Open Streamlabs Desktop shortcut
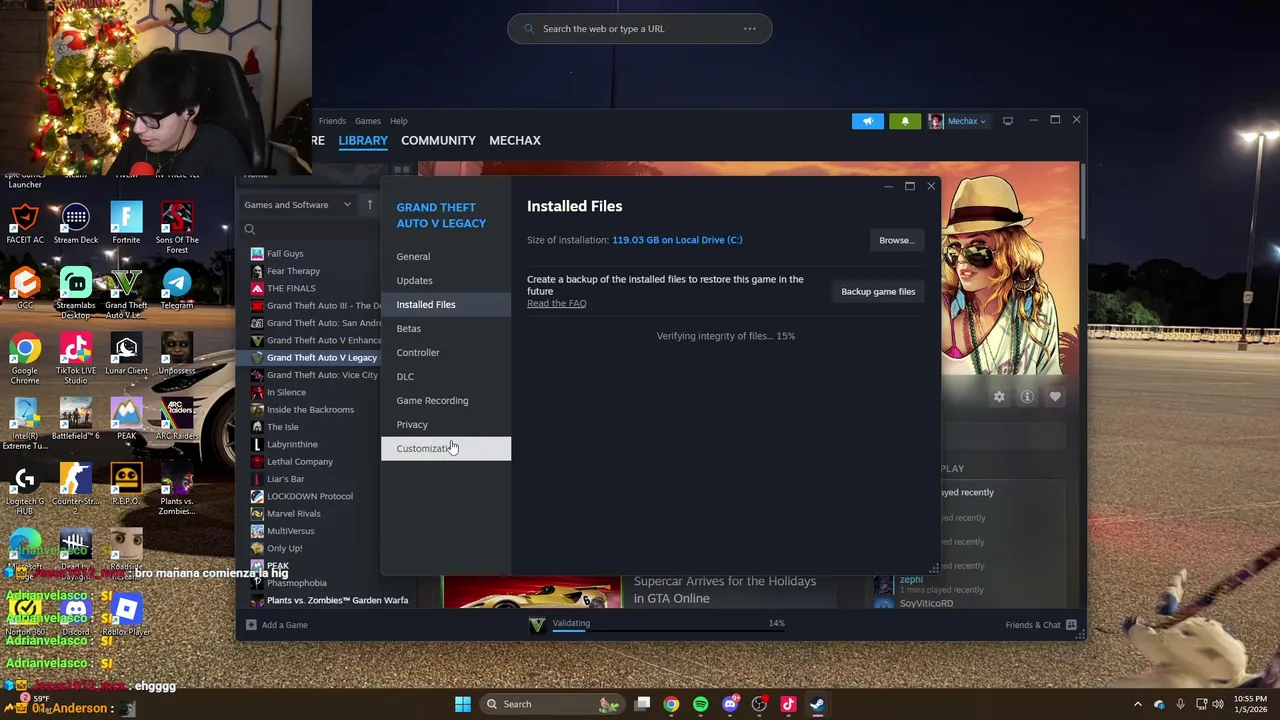The width and height of the screenshot is (1280, 720). pos(76,294)
